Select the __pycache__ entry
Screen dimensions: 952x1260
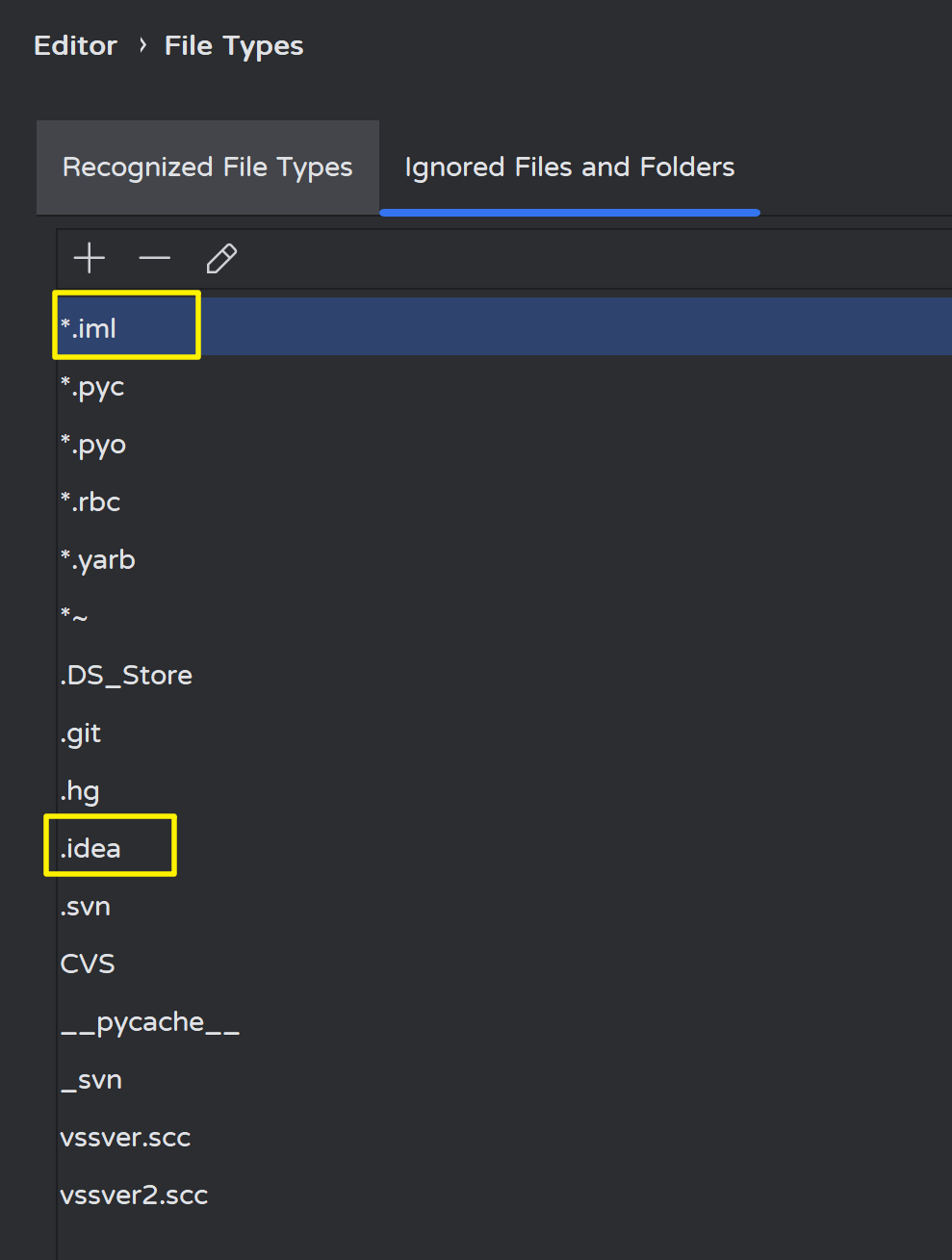coord(149,1022)
